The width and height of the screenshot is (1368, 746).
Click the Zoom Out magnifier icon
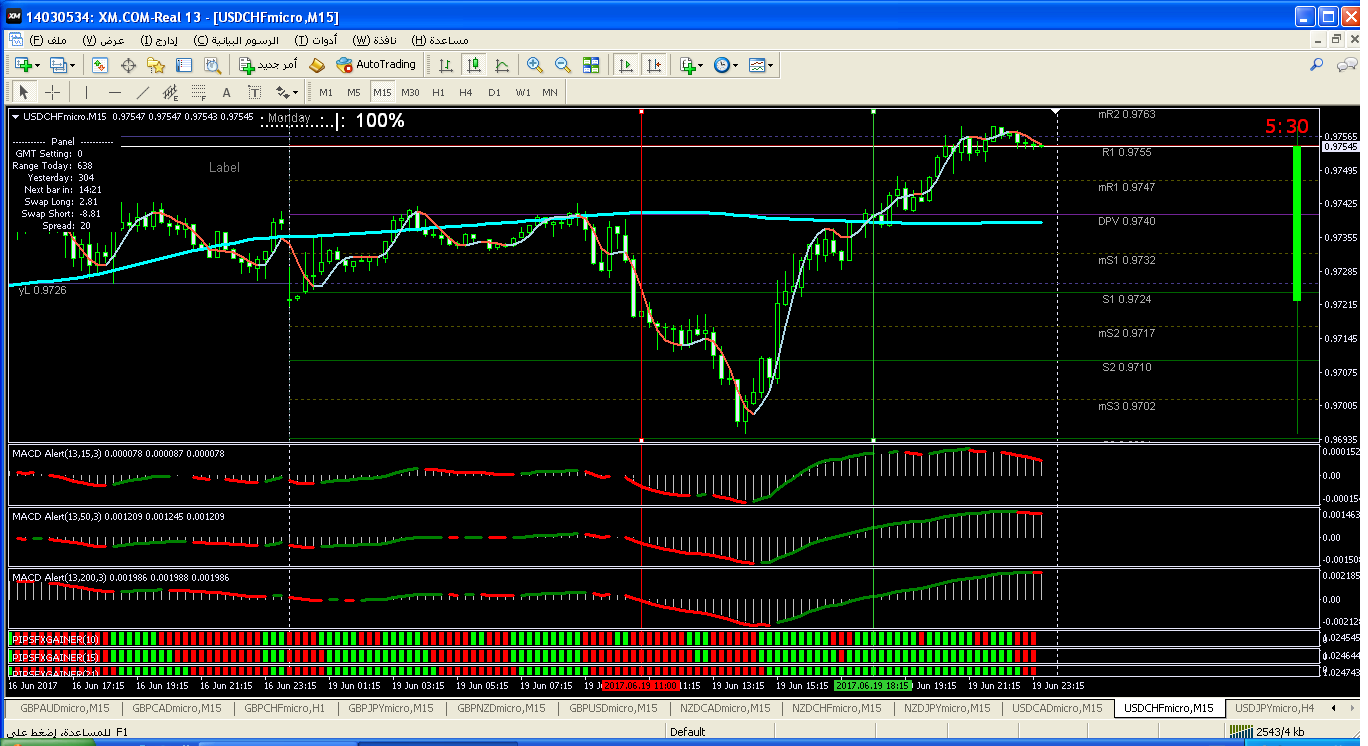(x=562, y=65)
